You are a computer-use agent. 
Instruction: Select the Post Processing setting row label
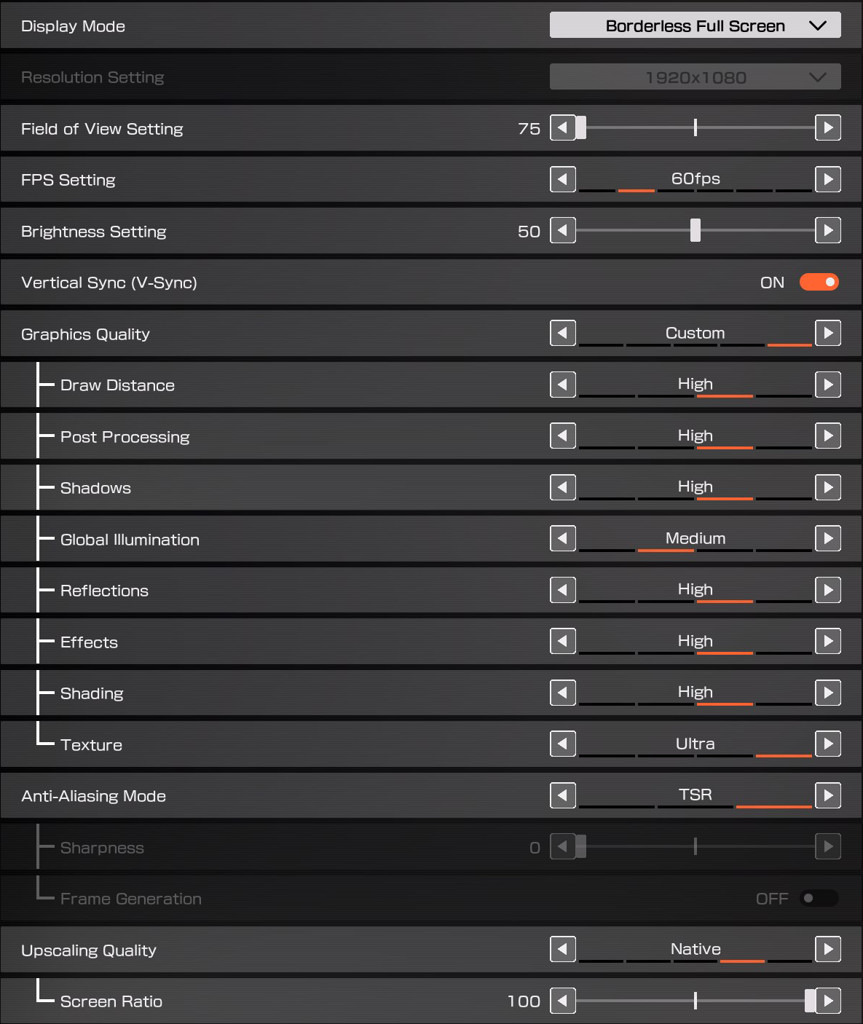click(x=125, y=437)
